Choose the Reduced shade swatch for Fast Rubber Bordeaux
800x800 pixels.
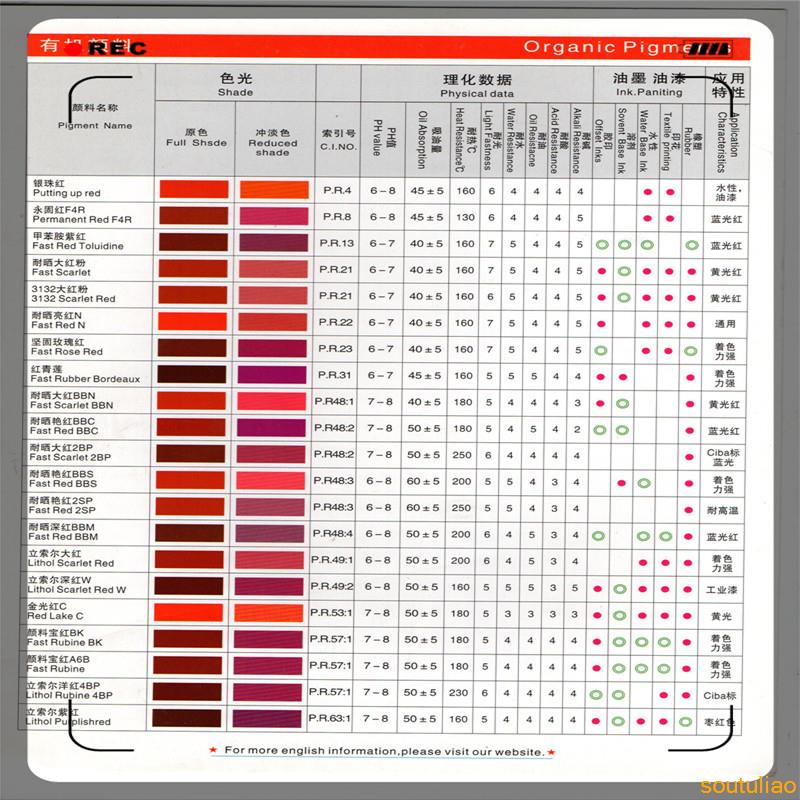(x=272, y=375)
